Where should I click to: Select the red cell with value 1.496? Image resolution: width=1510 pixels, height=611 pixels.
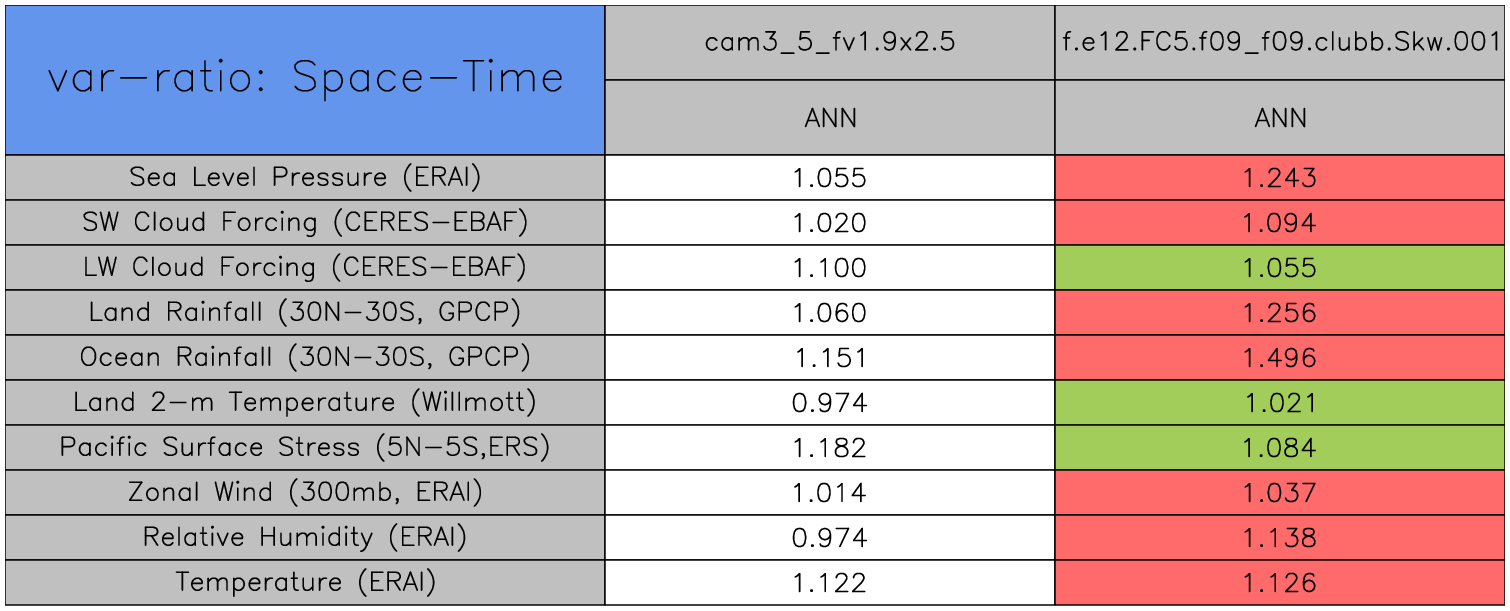pyautogui.click(x=1280, y=358)
